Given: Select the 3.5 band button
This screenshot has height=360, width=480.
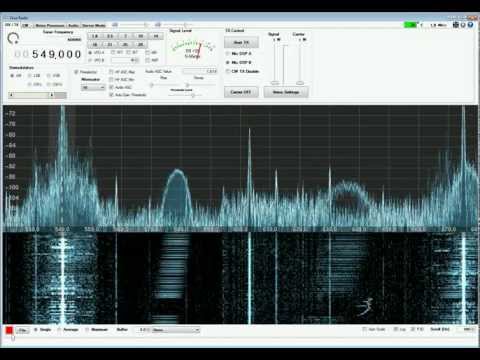Looking at the screenshot, I should click(110, 36).
